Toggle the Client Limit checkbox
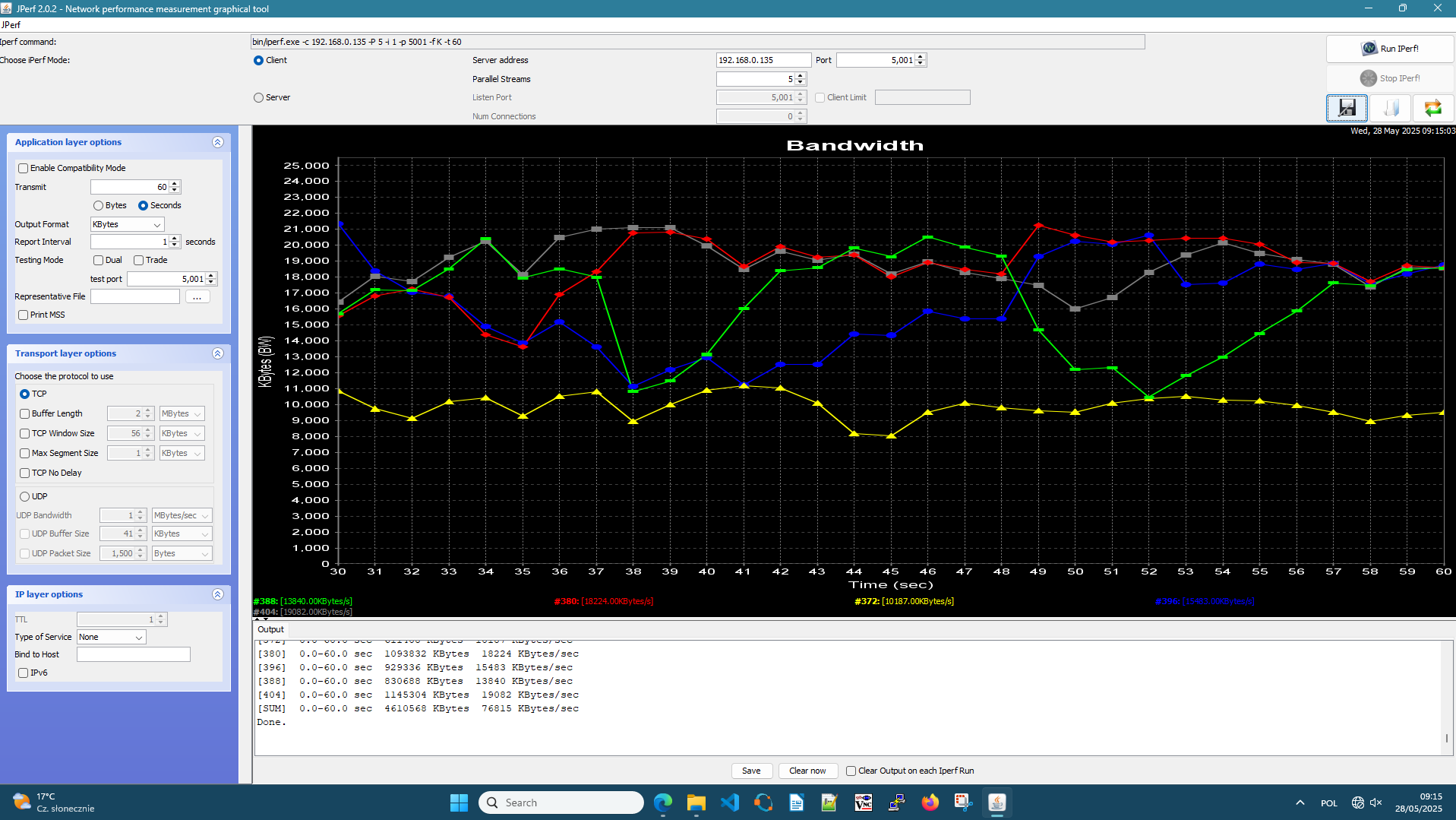 pos(820,97)
